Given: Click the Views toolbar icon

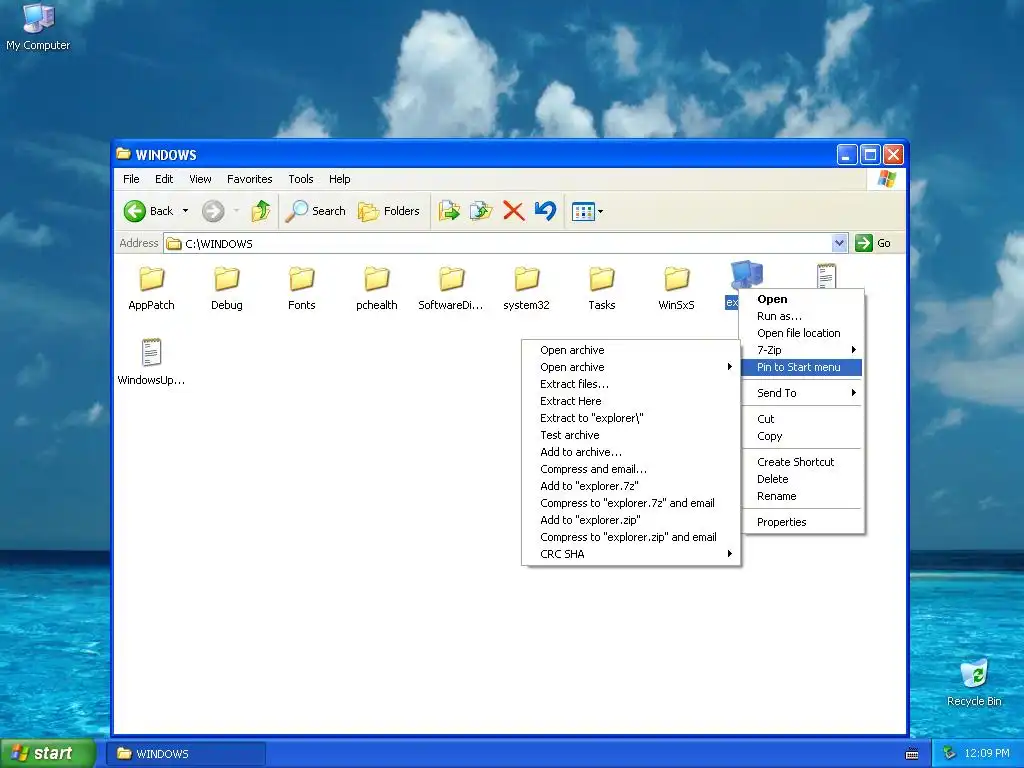Looking at the screenshot, I should pos(583,211).
